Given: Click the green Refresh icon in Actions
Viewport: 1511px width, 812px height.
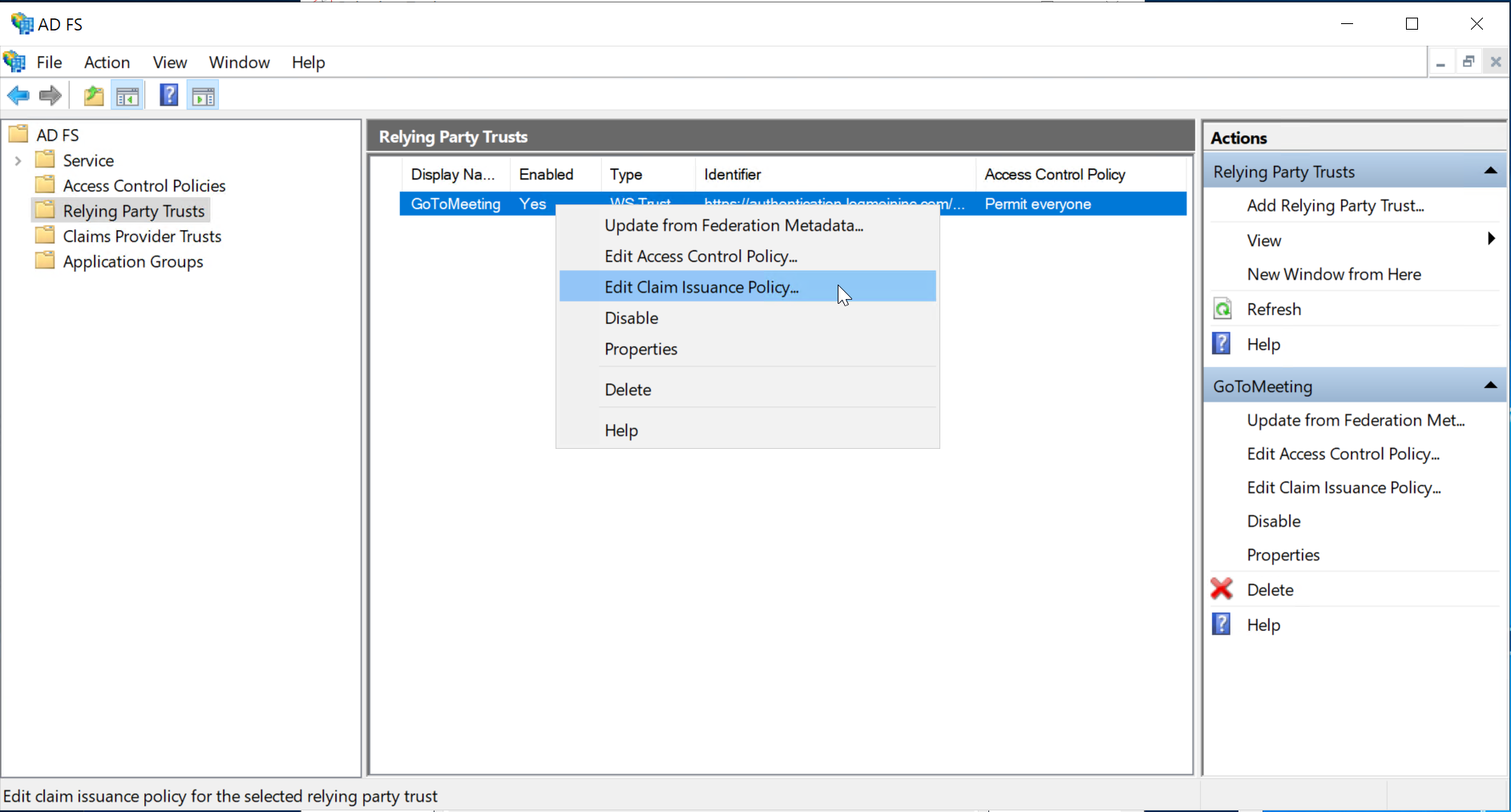Looking at the screenshot, I should (x=1222, y=309).
